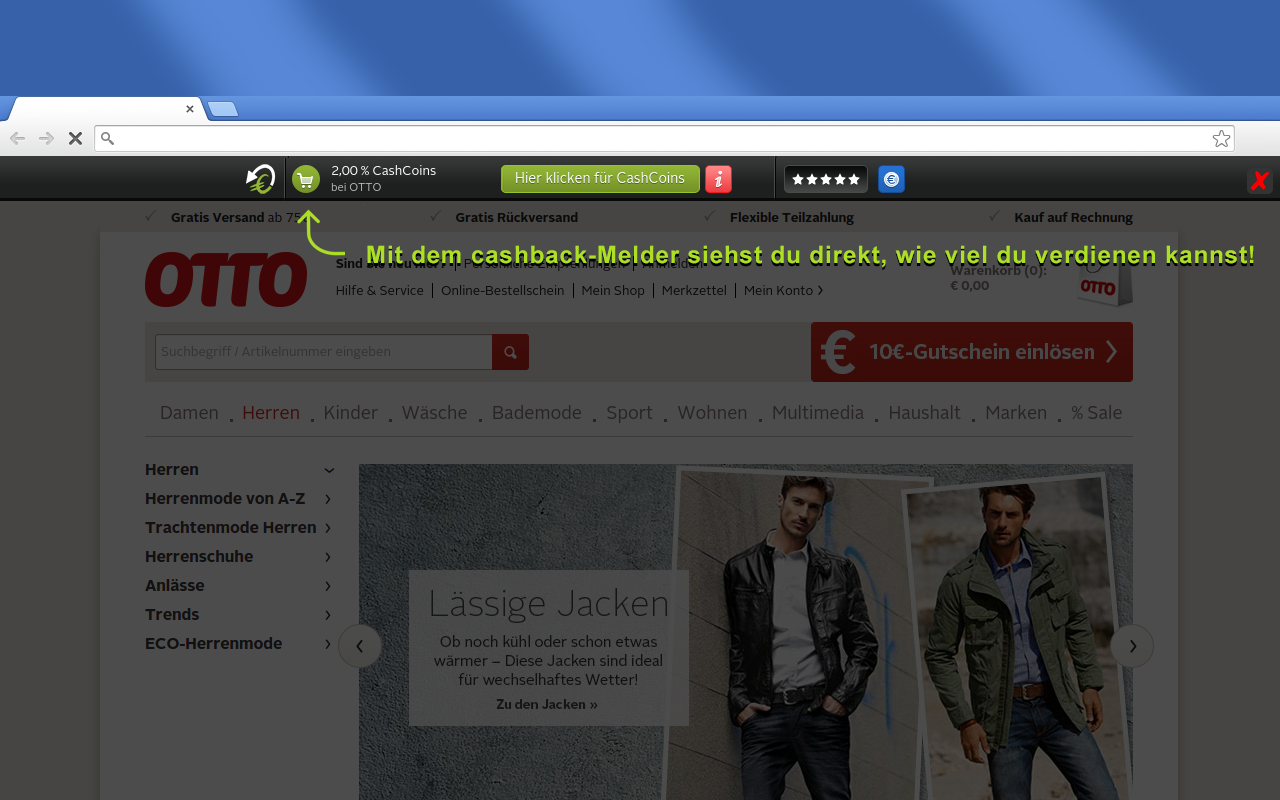Open a new browser tab
The height and width of the screenshot is (800, 1280).
222,109
